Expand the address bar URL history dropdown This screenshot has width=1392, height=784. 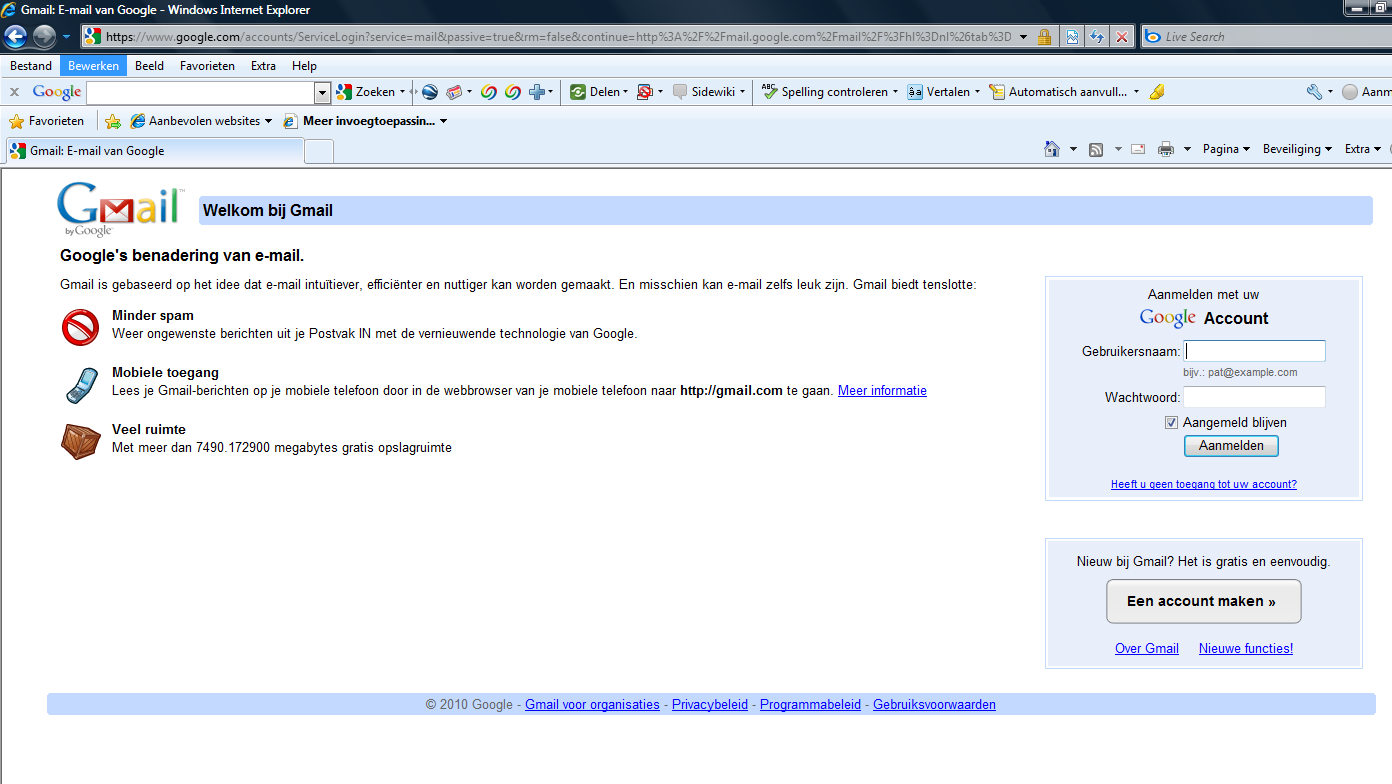[1024, 37]
